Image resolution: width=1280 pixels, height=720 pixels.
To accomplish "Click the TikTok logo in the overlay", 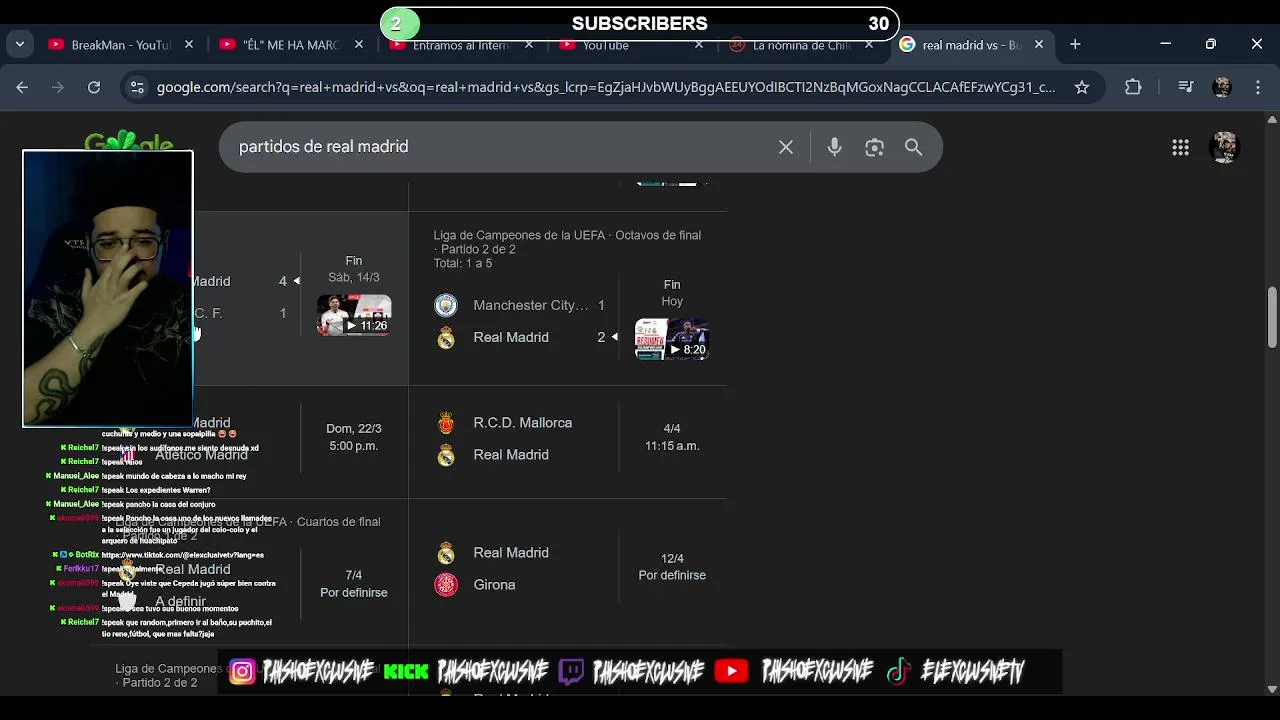I will click(x=899, y=672).
